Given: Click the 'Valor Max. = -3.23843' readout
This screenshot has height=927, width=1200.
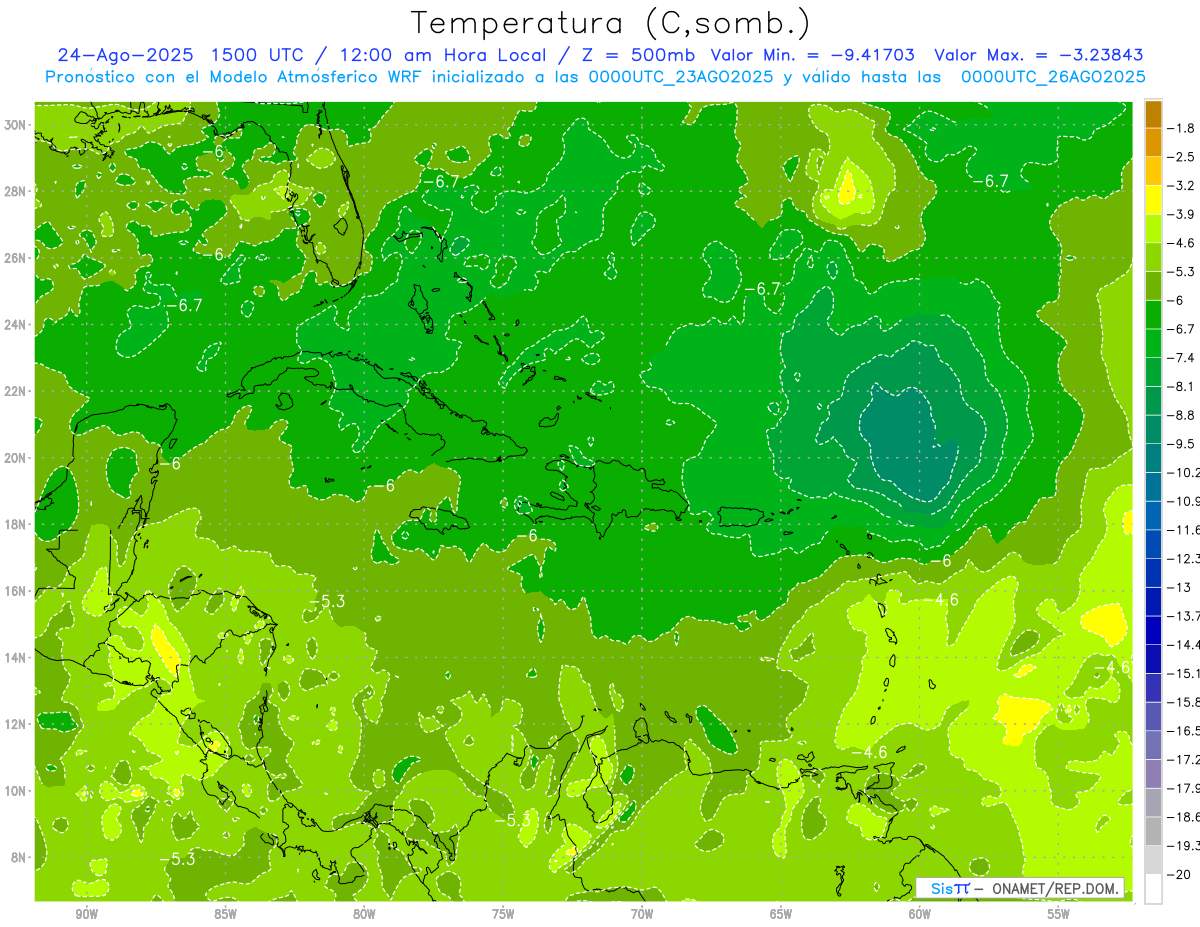Looking at the screenshot, I should (1038, 55).
